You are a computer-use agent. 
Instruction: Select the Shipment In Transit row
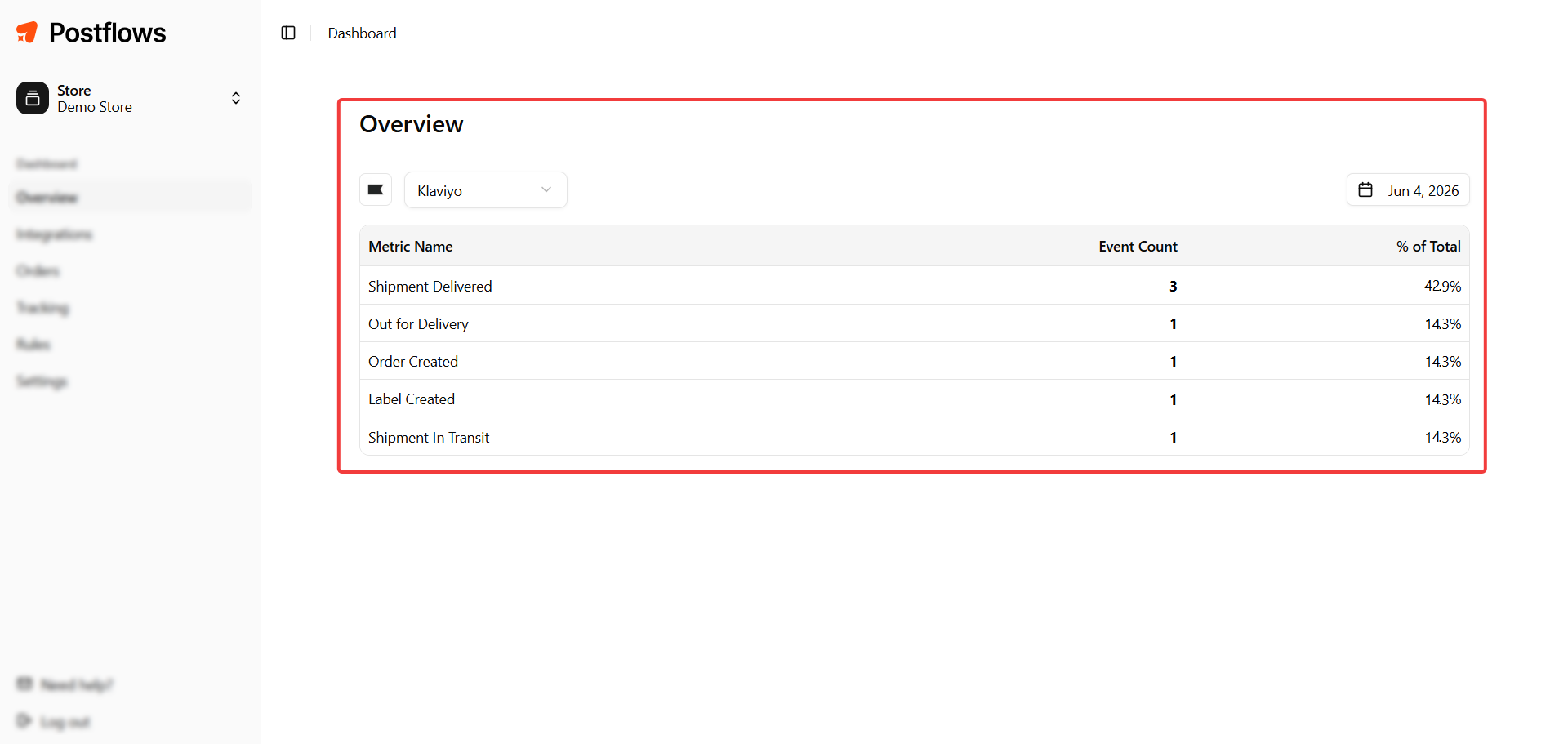pyautogui.click(x=915, y=437)
